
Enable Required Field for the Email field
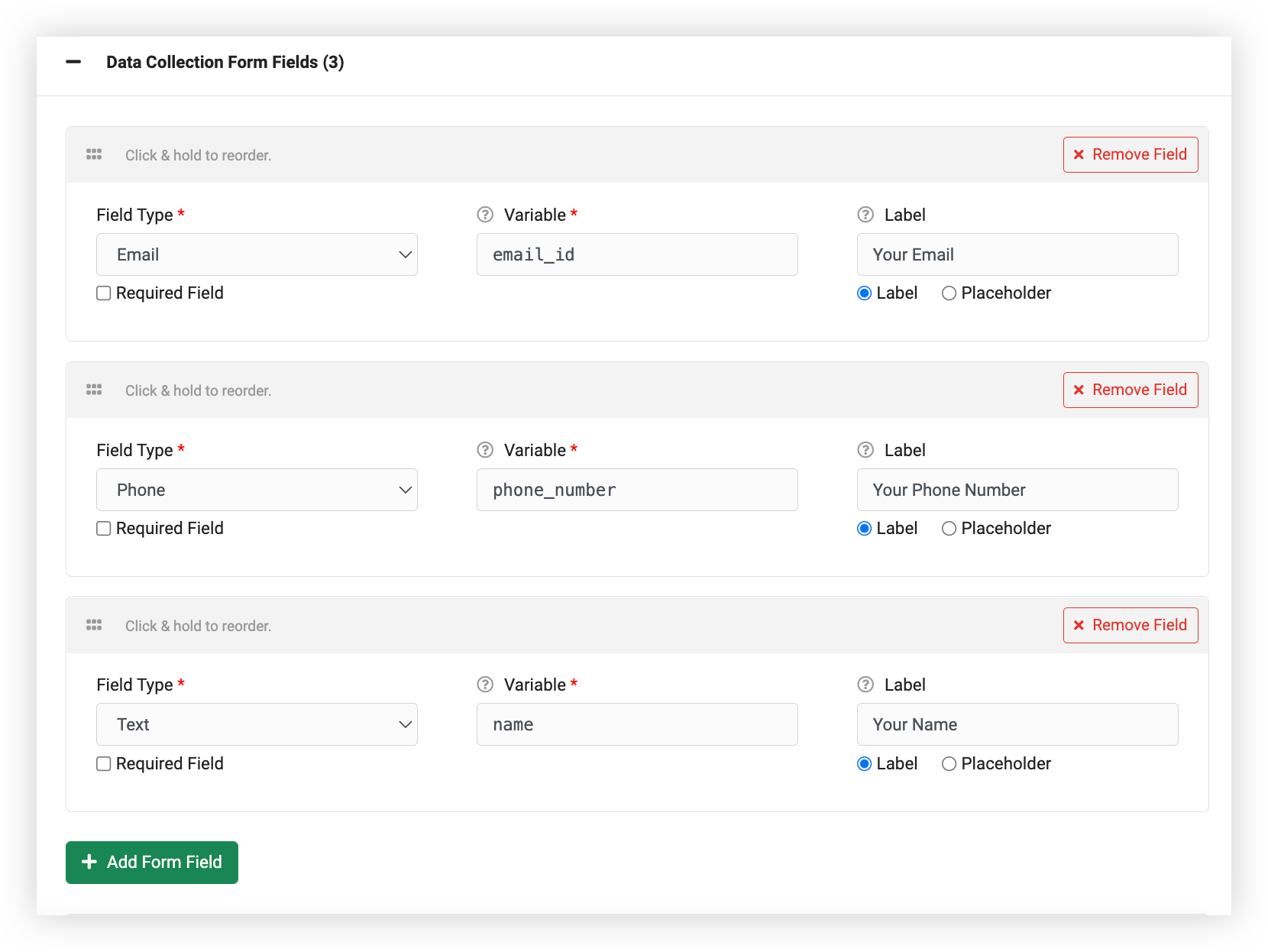[x=104, y=293]
